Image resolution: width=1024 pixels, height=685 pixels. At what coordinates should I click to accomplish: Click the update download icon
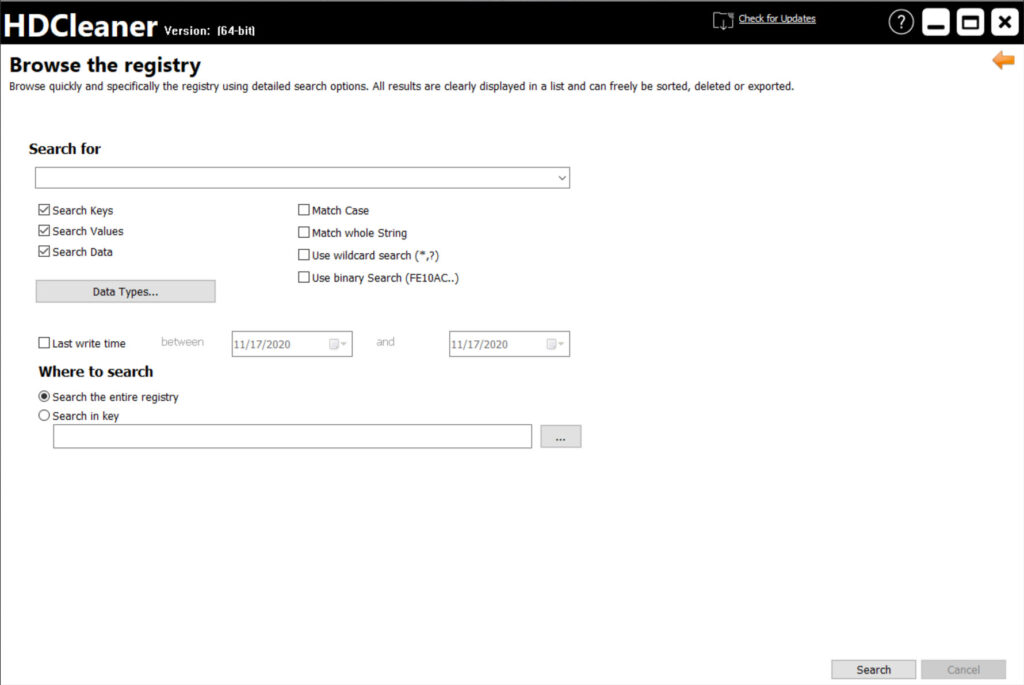pyautogui.click(x=722, y=20)
